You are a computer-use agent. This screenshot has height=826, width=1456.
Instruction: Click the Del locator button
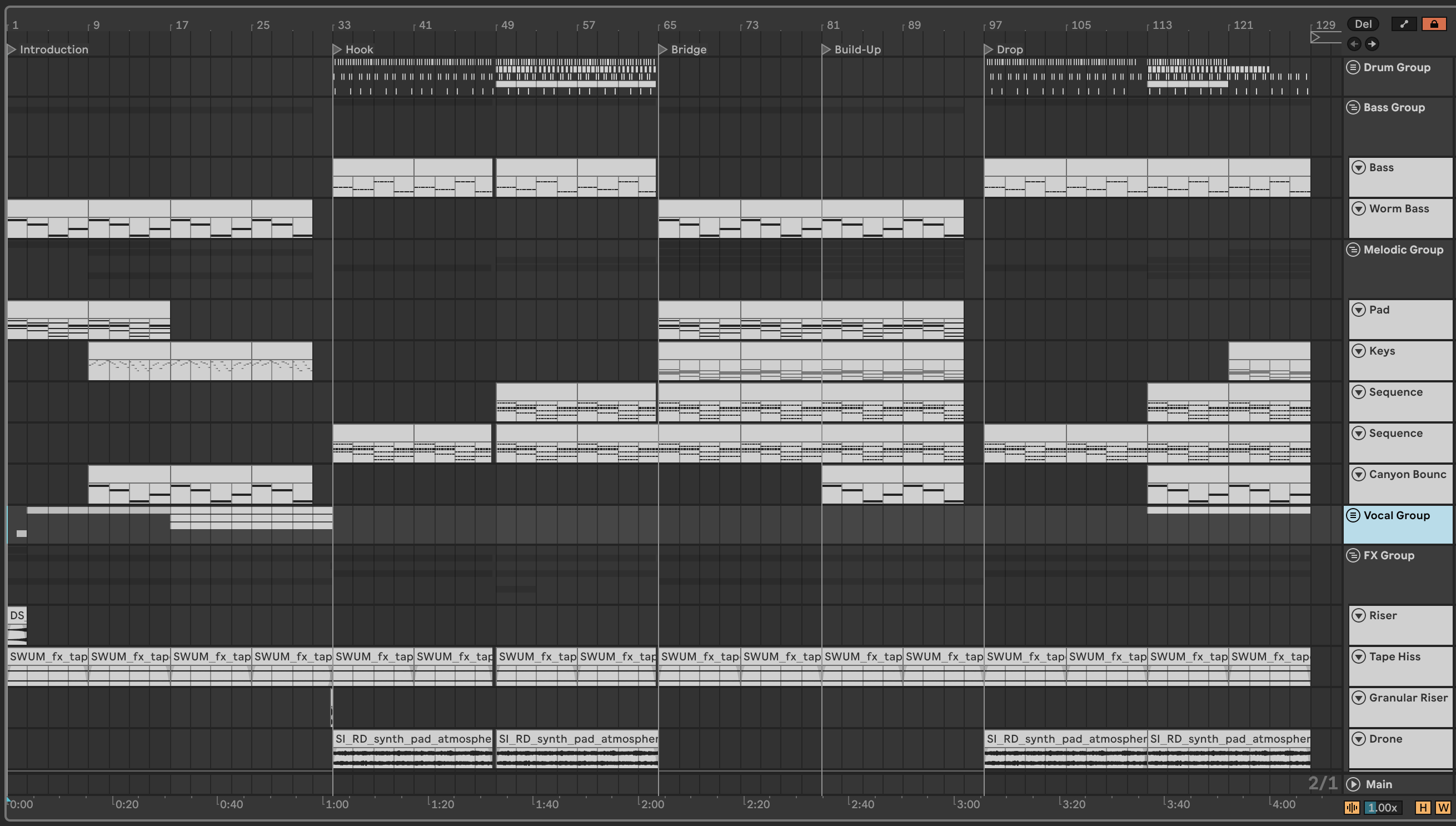pos(1363,24)
